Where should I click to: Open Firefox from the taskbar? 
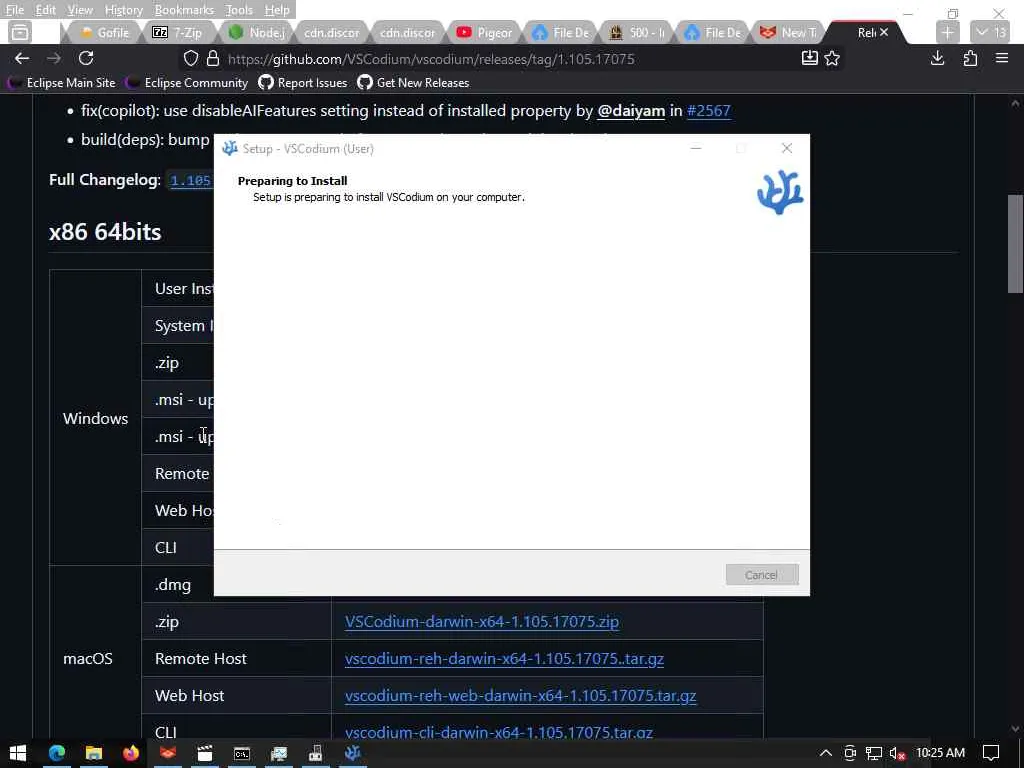131,753
